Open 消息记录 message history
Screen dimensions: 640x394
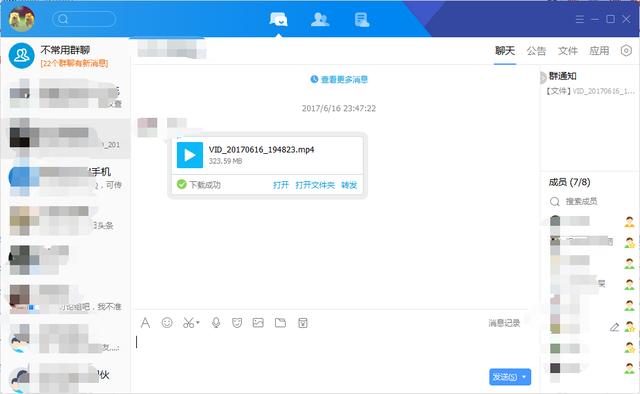point(504,323)
